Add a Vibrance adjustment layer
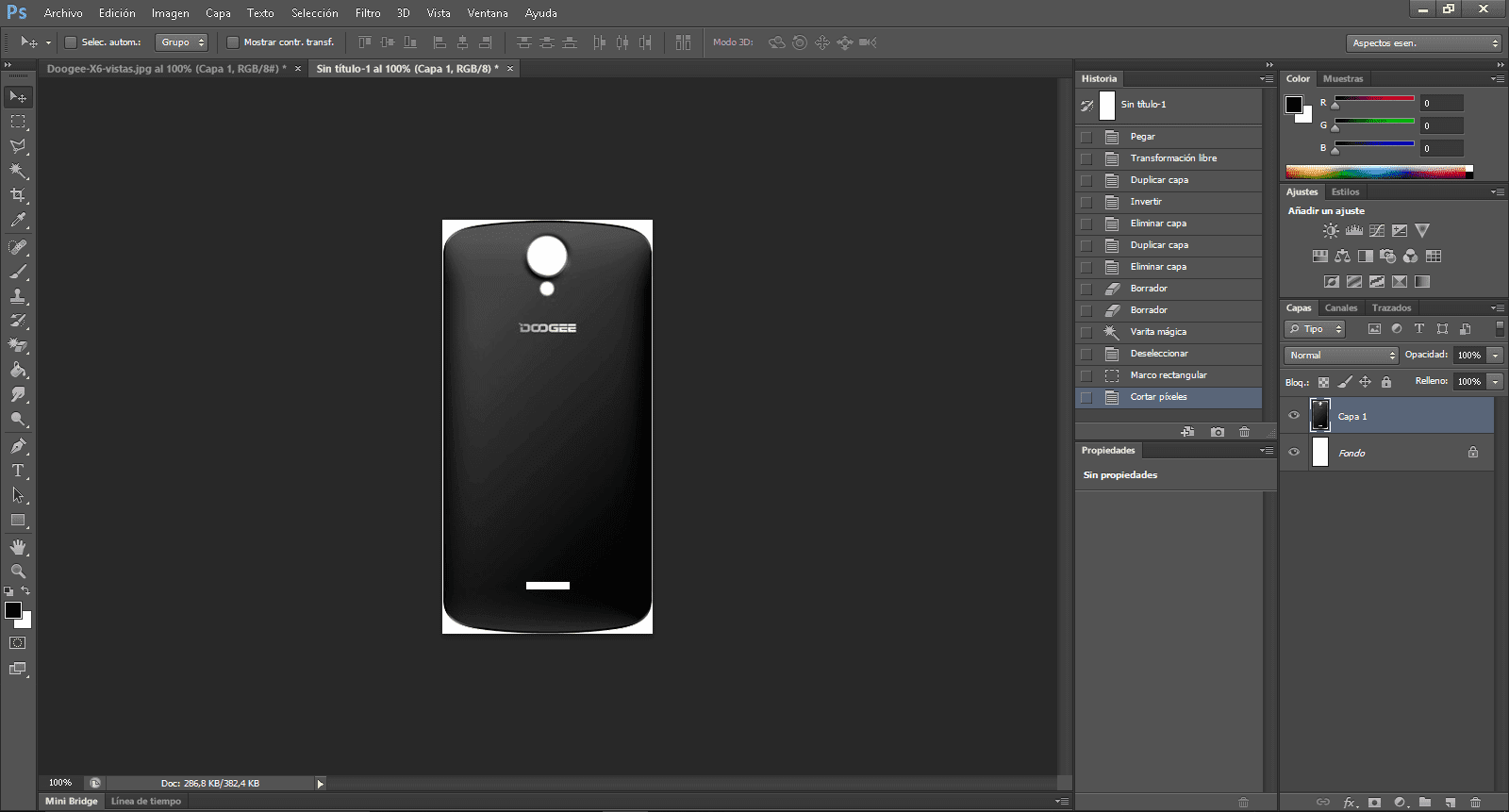Screen dimensions: 1509x812 pyautogui.click(x=1422, y=230)
